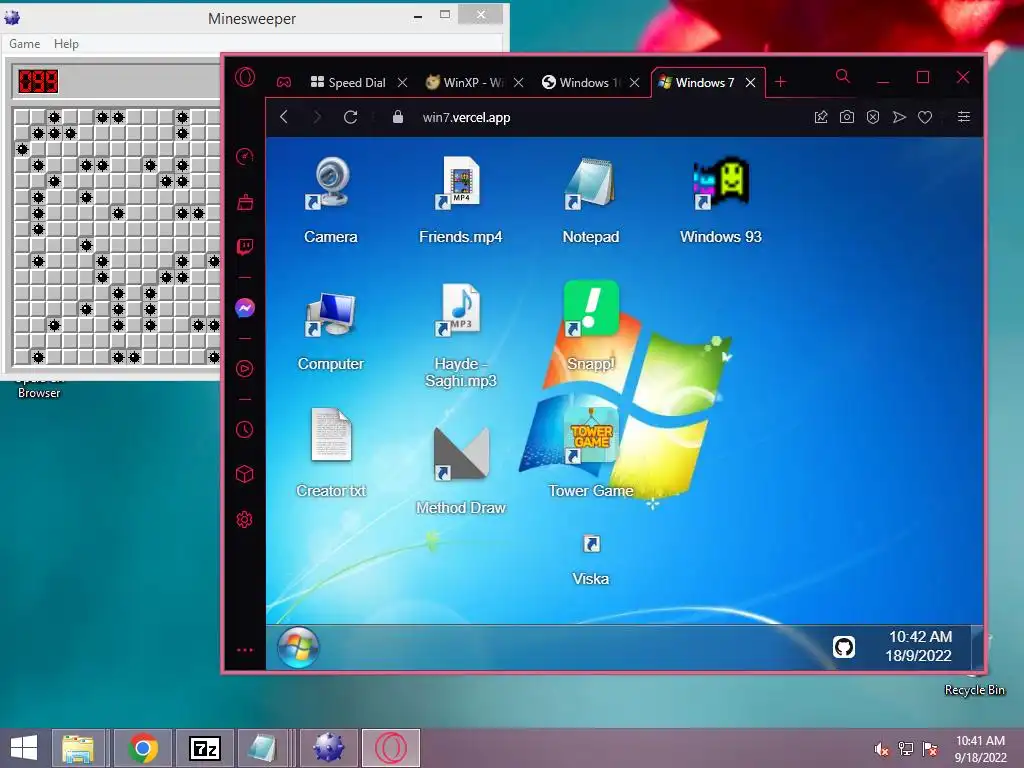
Task: Open the Windows 8 Start button
Action: point(24,748)
